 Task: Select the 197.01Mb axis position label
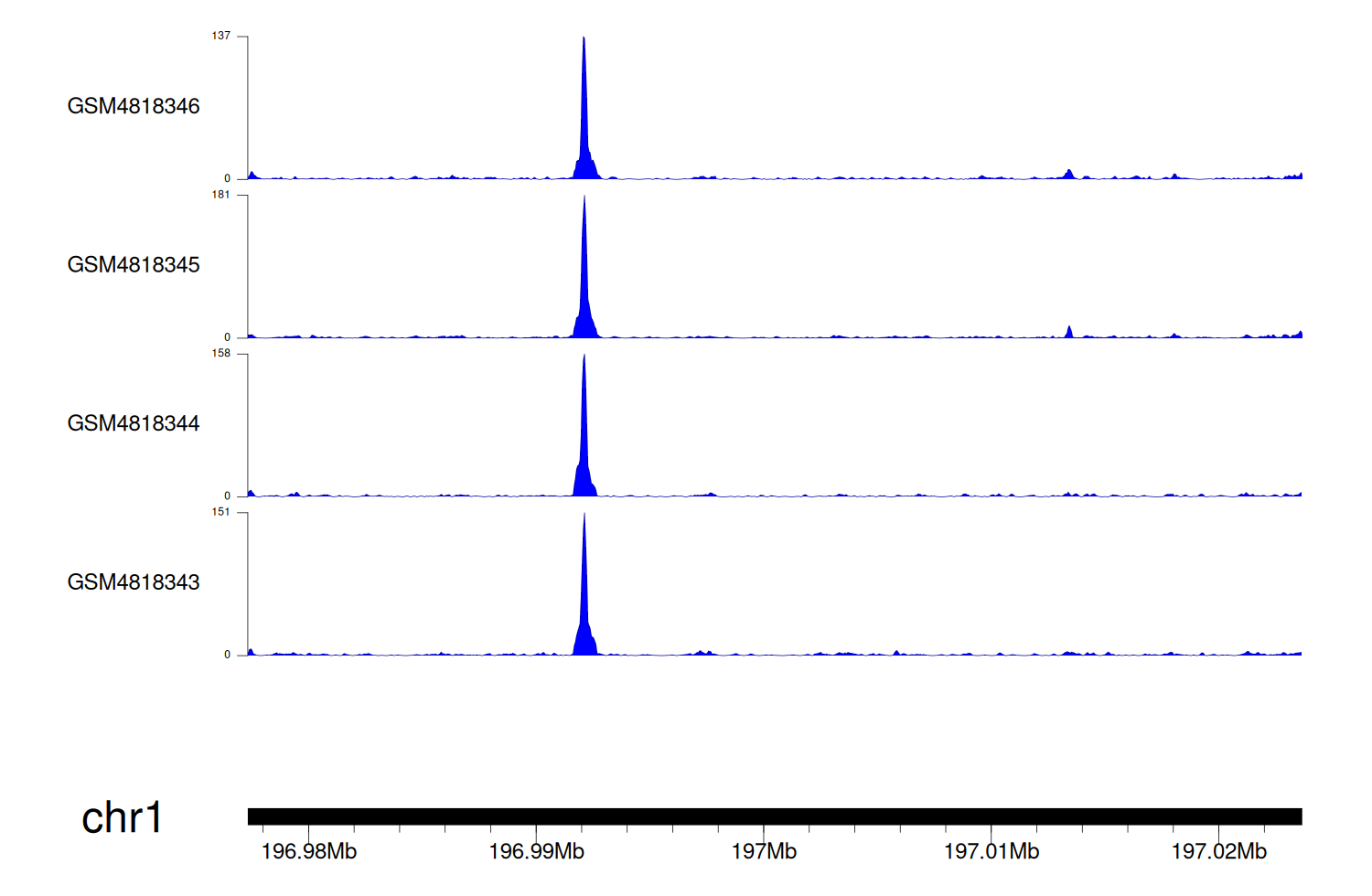coord(991,852)
